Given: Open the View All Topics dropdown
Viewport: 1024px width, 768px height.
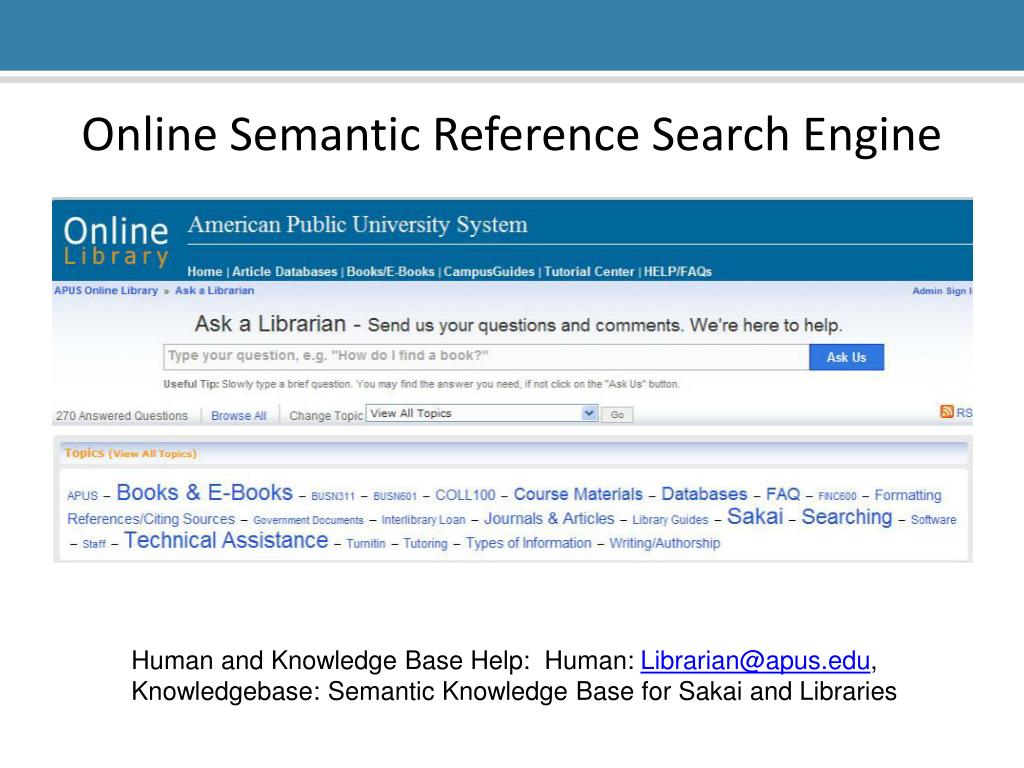Looking at the screenshot, I should tap(482, 413).
